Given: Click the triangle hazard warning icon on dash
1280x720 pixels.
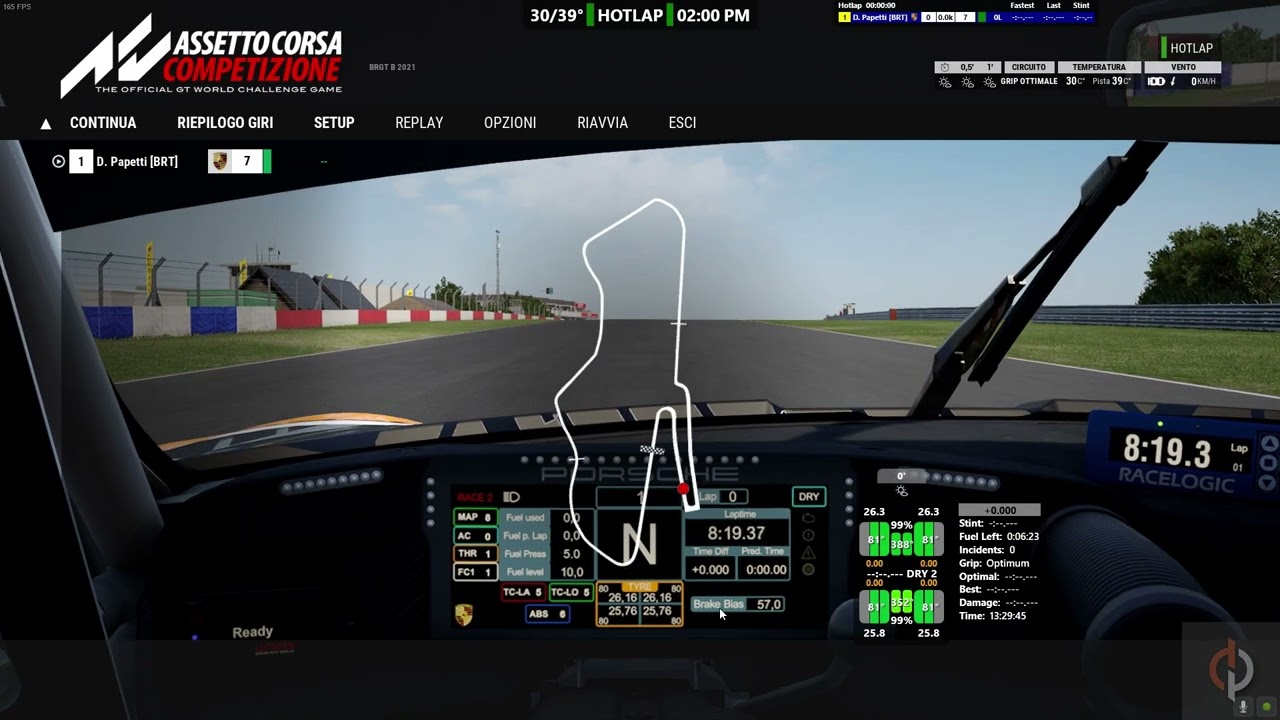Looking at the screenshot, I should tap(808, 552).
